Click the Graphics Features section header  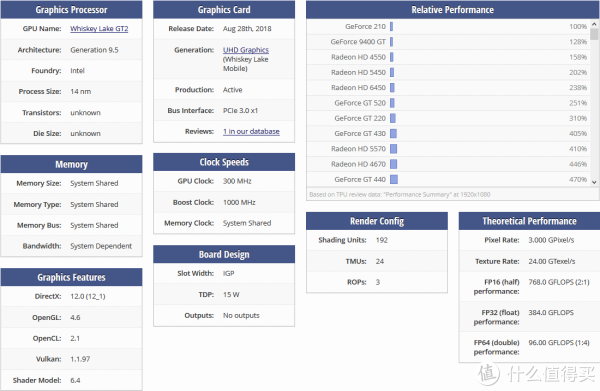coord(72,277)
